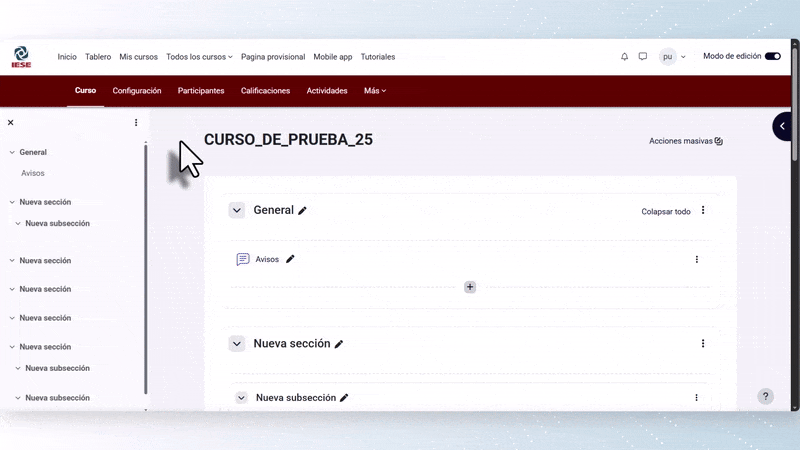Viewport: 800px width, 450px height.
Task: Click Colapsar todo link
Action: [x=666, y=211]
